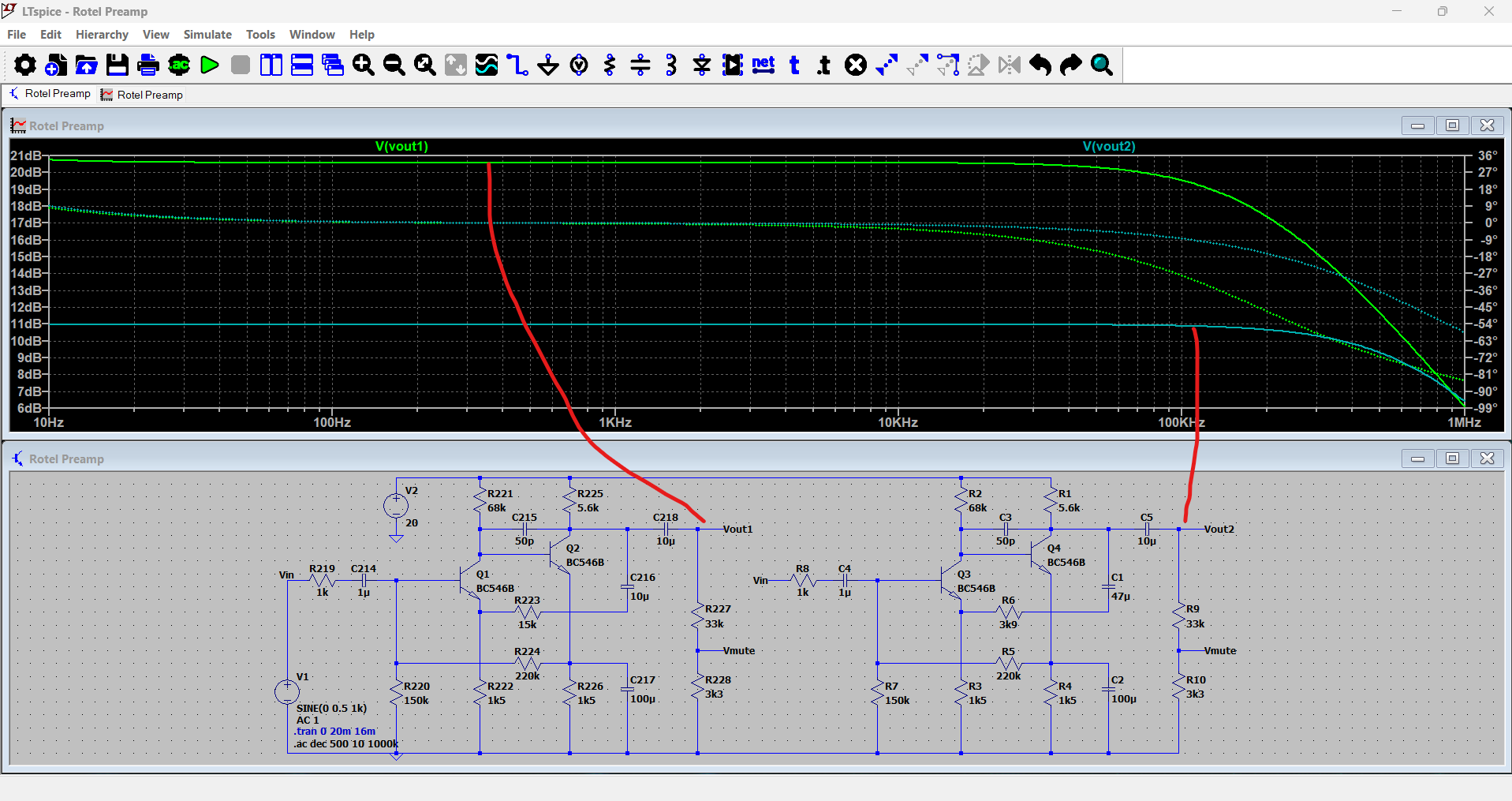Select the Text comment tool
This screenshot has width=1512, height=801.
pos(794,65)
